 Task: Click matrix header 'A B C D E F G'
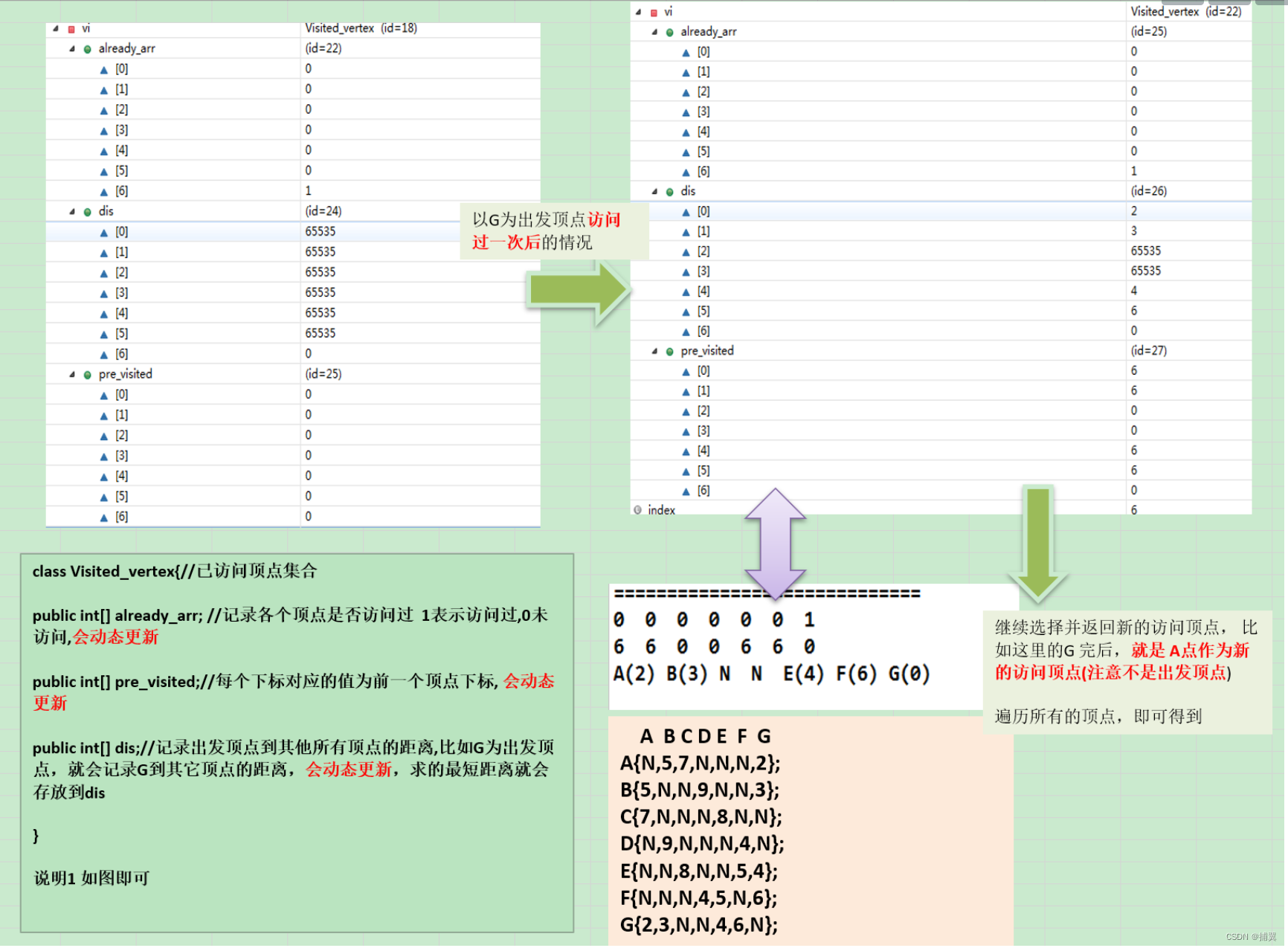pos(705,736)
